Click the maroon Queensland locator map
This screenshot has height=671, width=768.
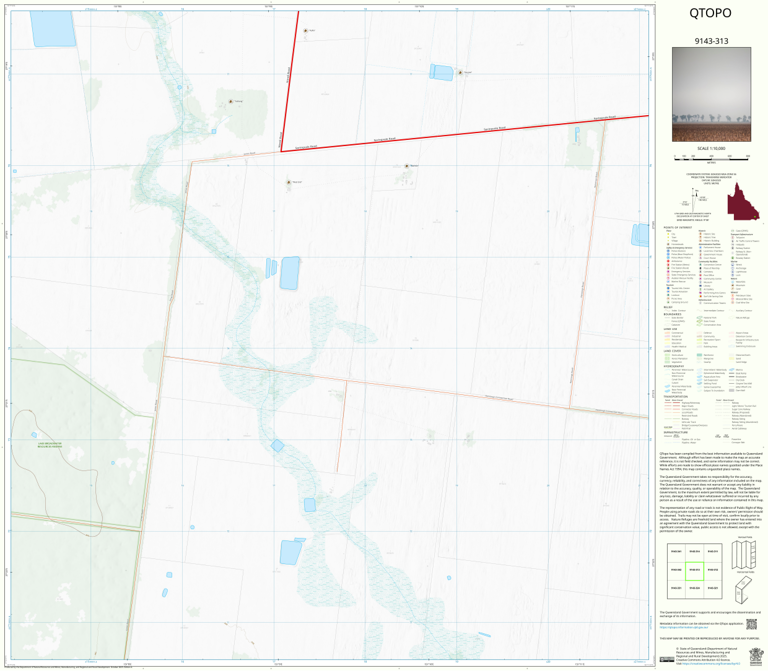(x=744, y=202)
